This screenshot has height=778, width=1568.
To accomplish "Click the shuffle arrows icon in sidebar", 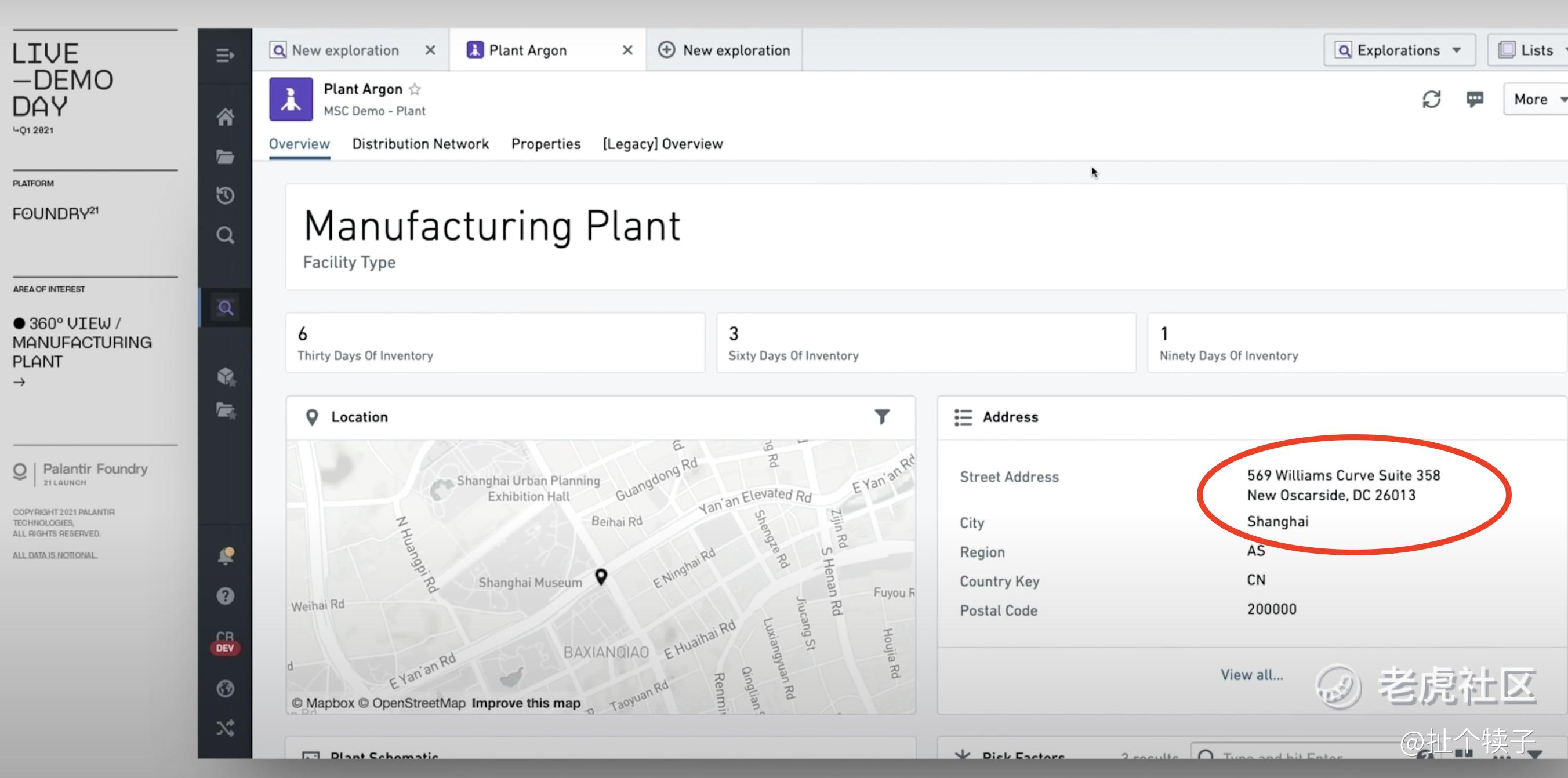I will (x=225, y=728).
